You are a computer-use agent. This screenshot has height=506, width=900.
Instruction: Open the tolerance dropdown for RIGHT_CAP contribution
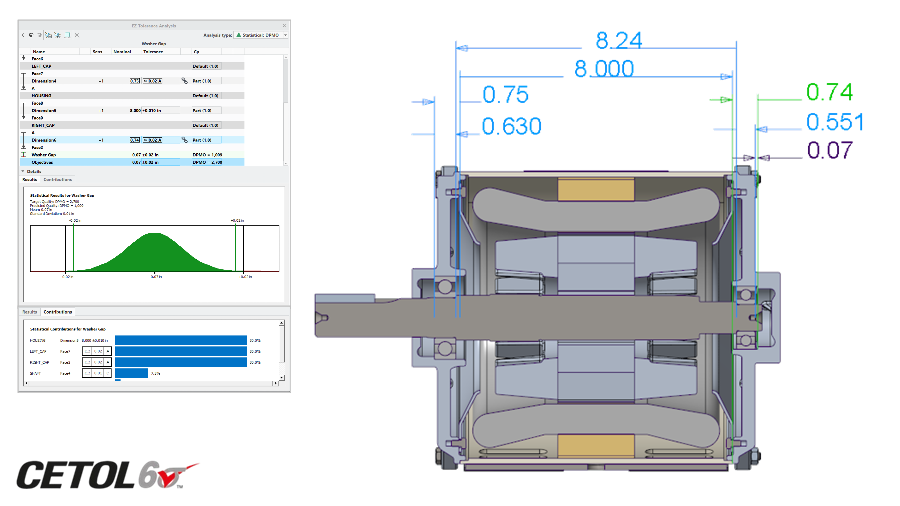[107, 362]
